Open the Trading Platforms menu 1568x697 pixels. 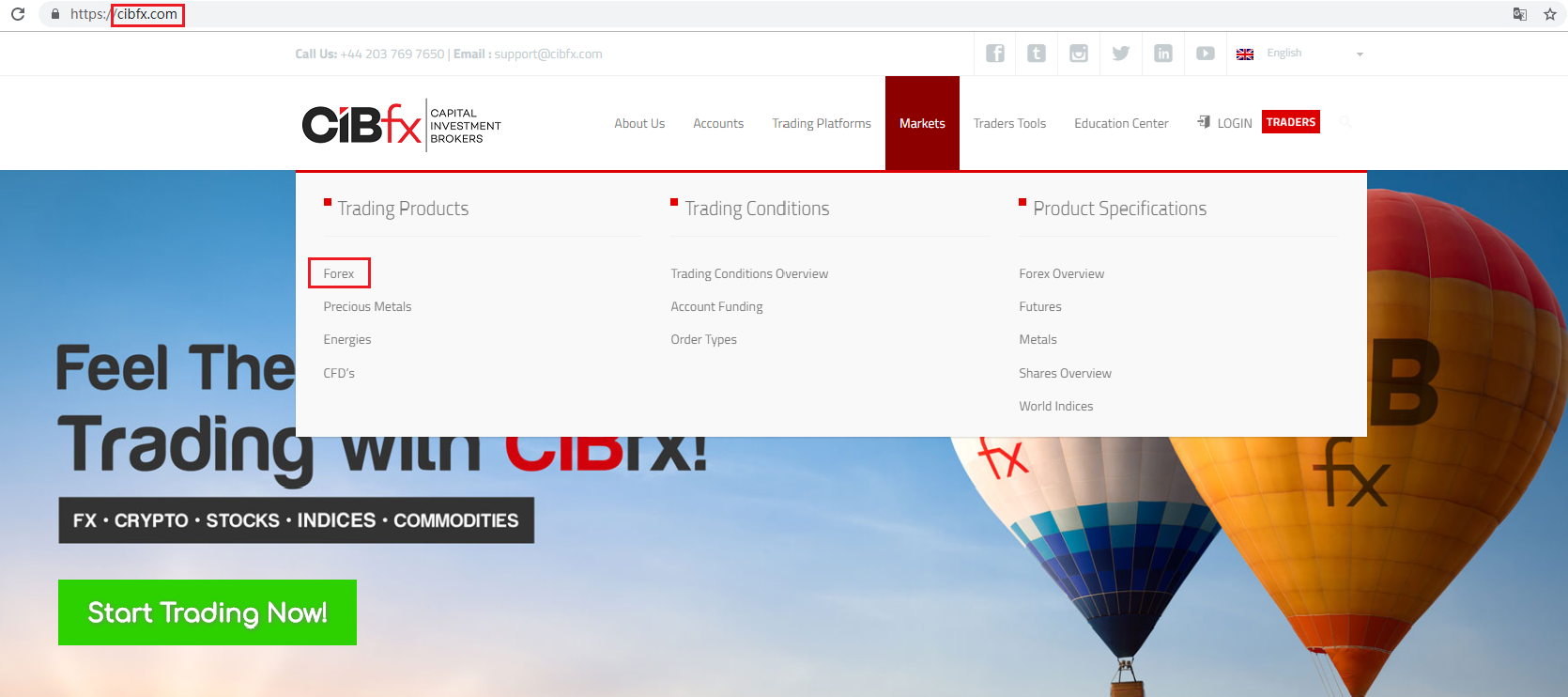[822, 123]
